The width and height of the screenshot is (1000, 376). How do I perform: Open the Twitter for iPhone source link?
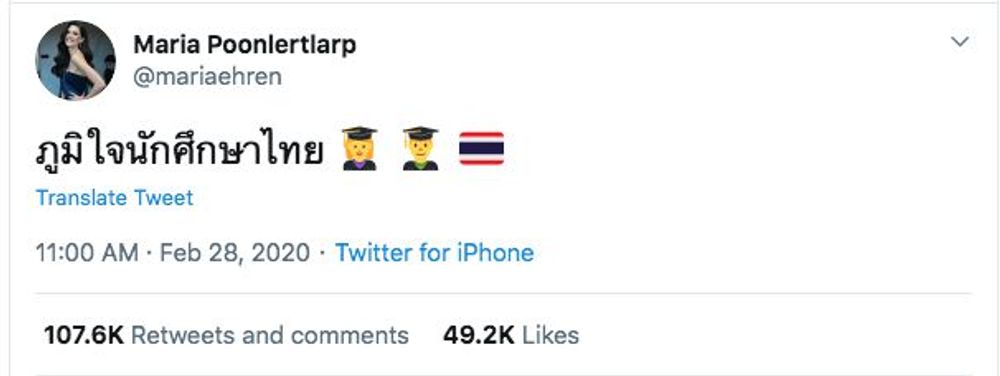(434, 252)
